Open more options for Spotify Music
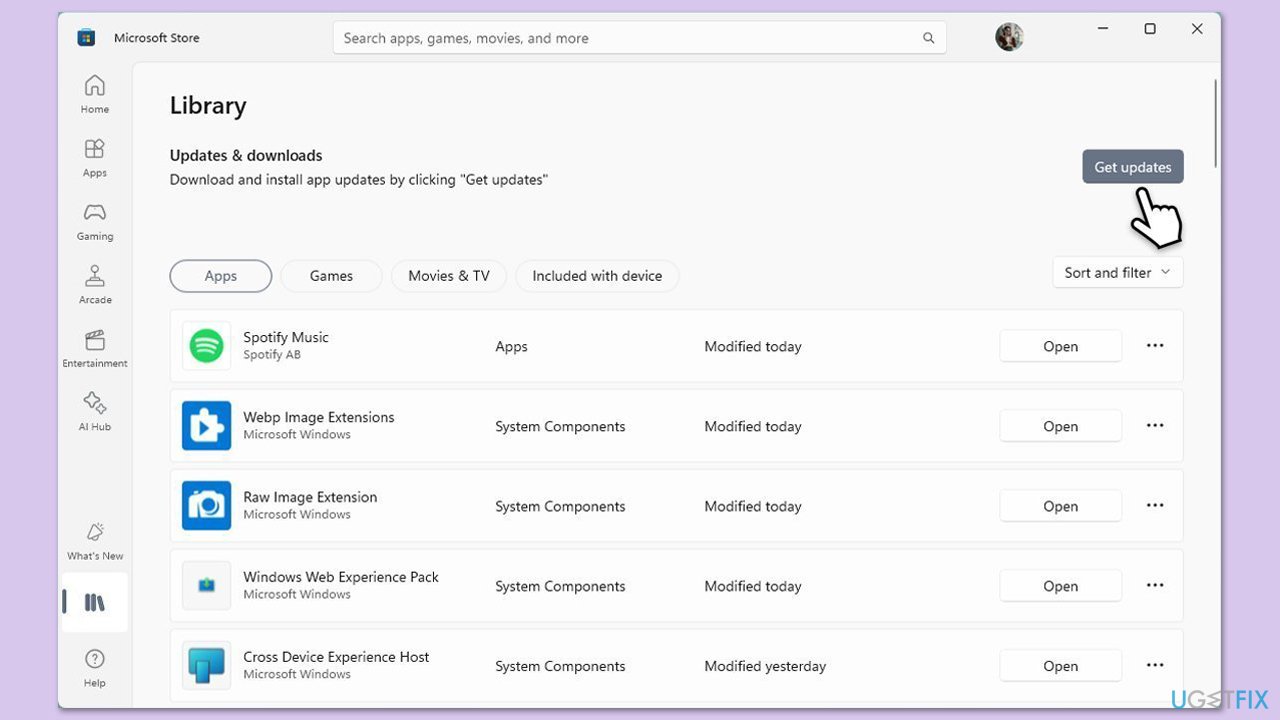 click(1155, 346)
